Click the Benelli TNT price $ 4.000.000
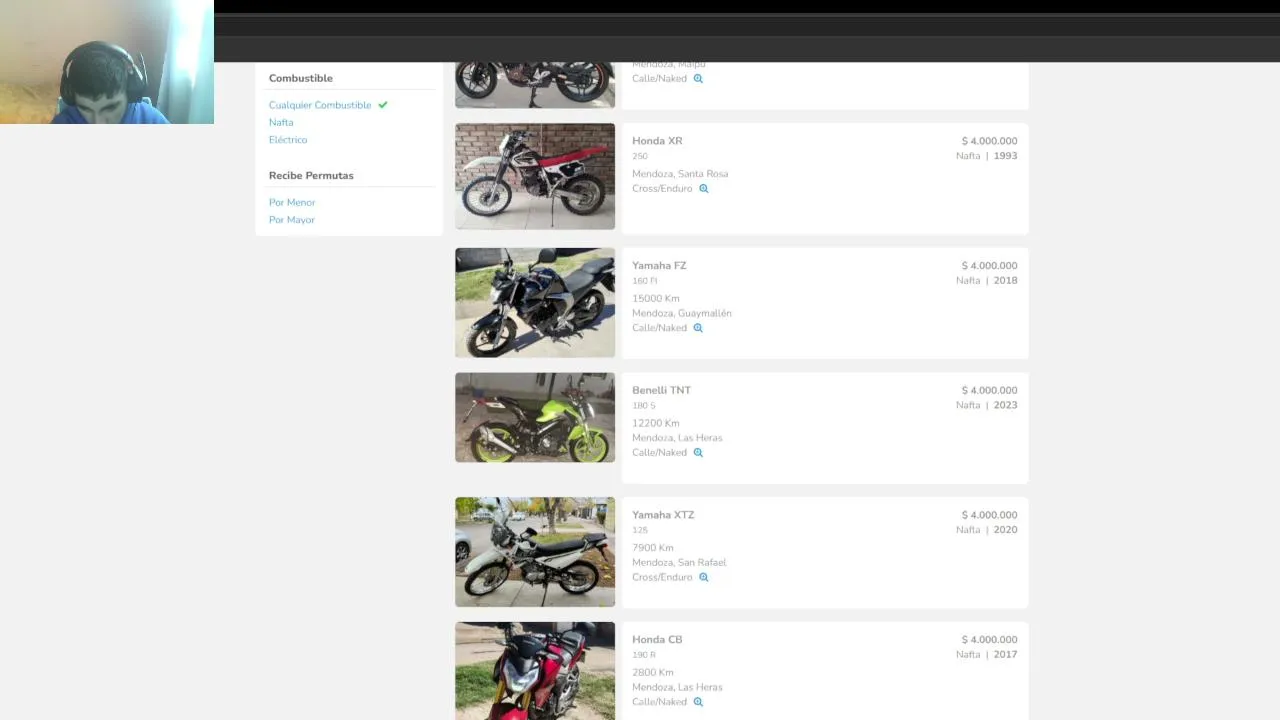Screen dimensions: 1280x720 (989, 390)
